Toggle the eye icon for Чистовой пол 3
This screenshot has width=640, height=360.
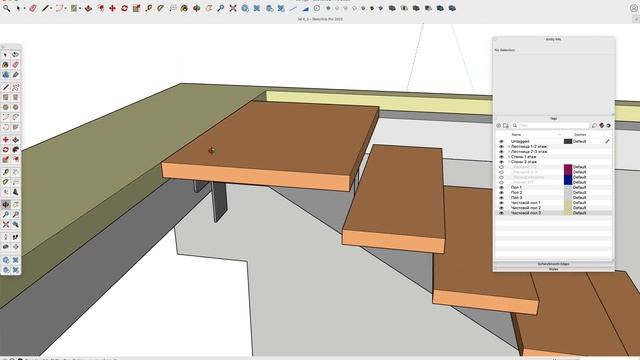[502, 213]
